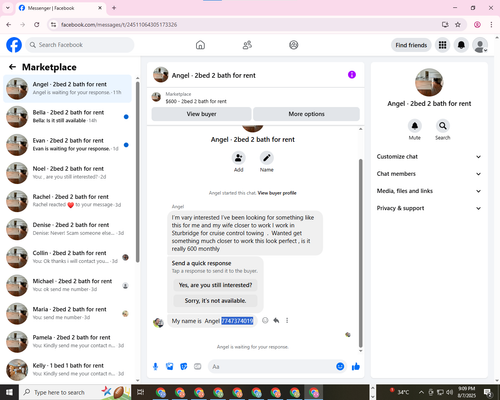Image resolution: width=500 pixels, height=400 pixels.
Task: Open Windows Start menu
Action: coord(9,392)
